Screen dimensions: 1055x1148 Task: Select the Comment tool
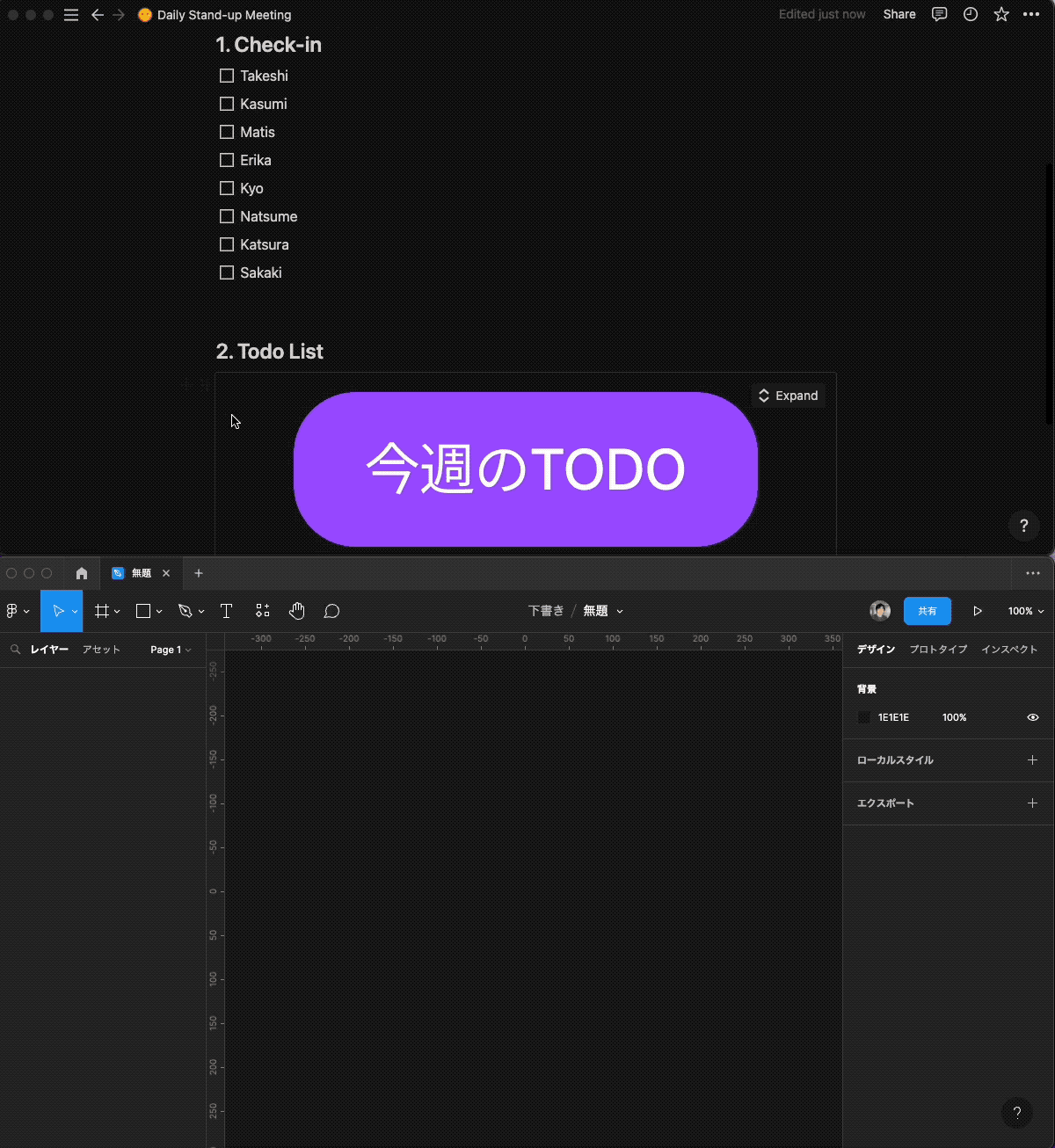click(331, 611)
